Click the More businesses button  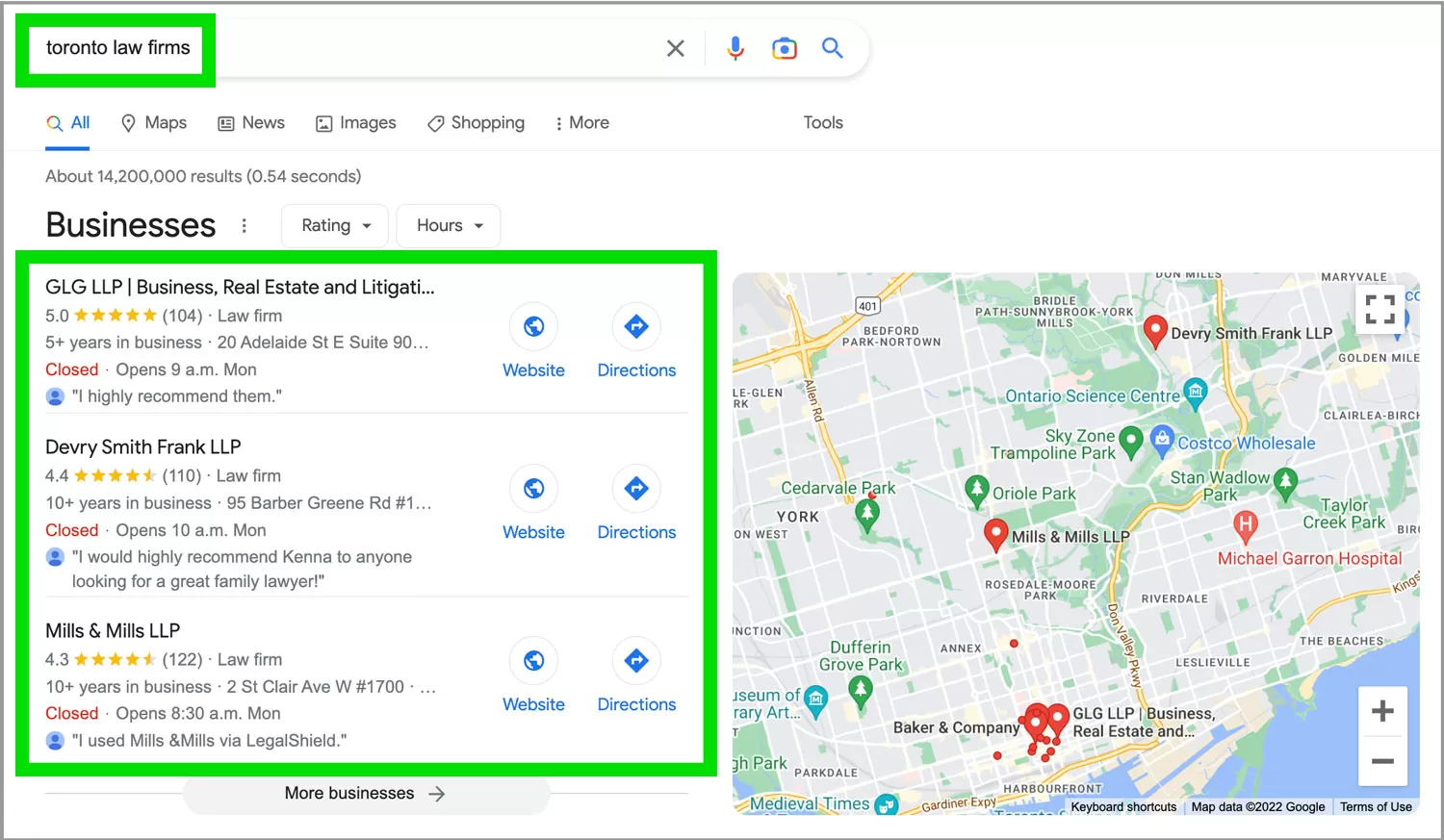pos(366,794)
